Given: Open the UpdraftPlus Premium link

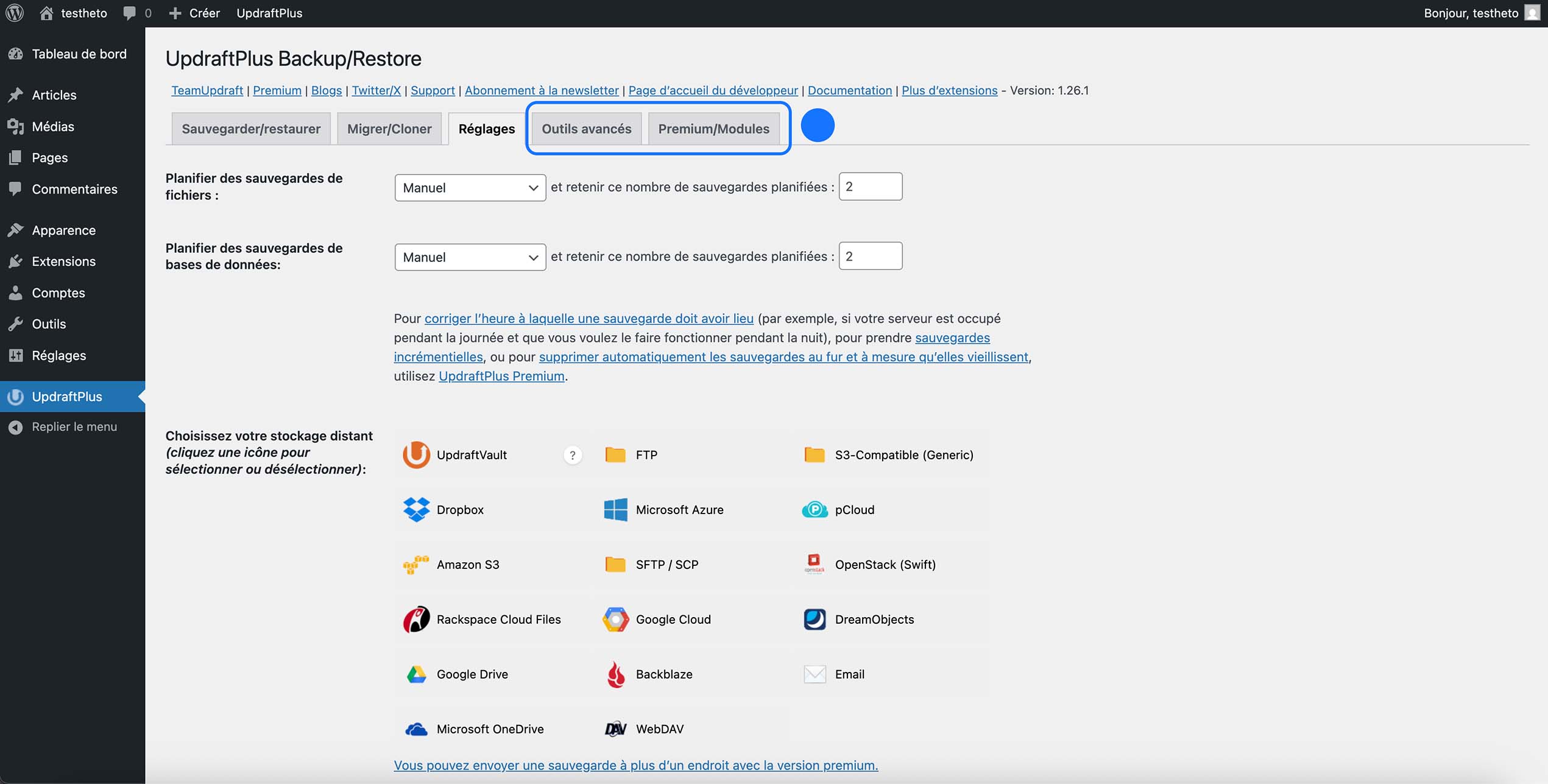Looking at the screenshot, I should click(x=500, y=376).
